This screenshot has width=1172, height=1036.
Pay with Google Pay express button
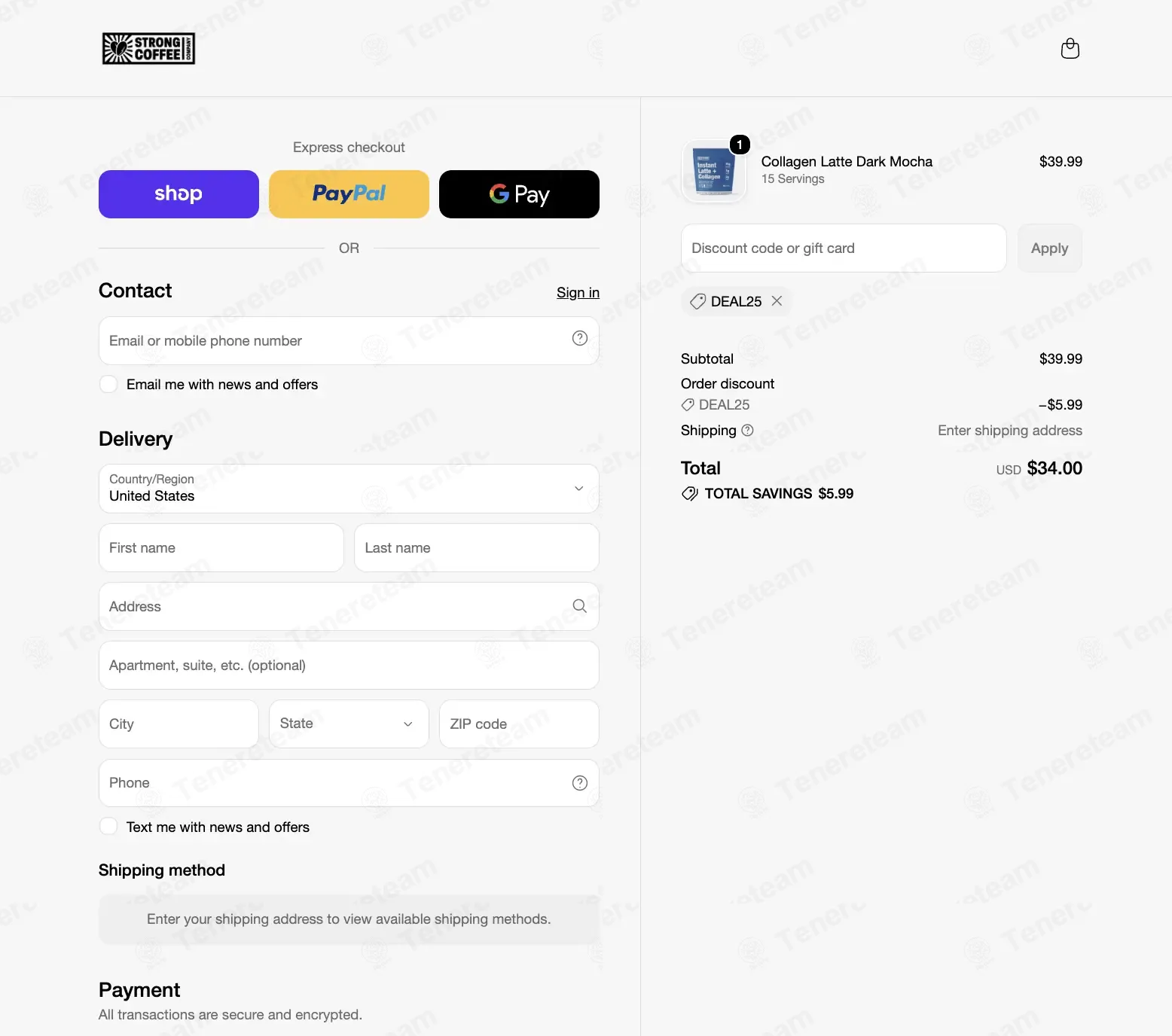coord(519,194)
